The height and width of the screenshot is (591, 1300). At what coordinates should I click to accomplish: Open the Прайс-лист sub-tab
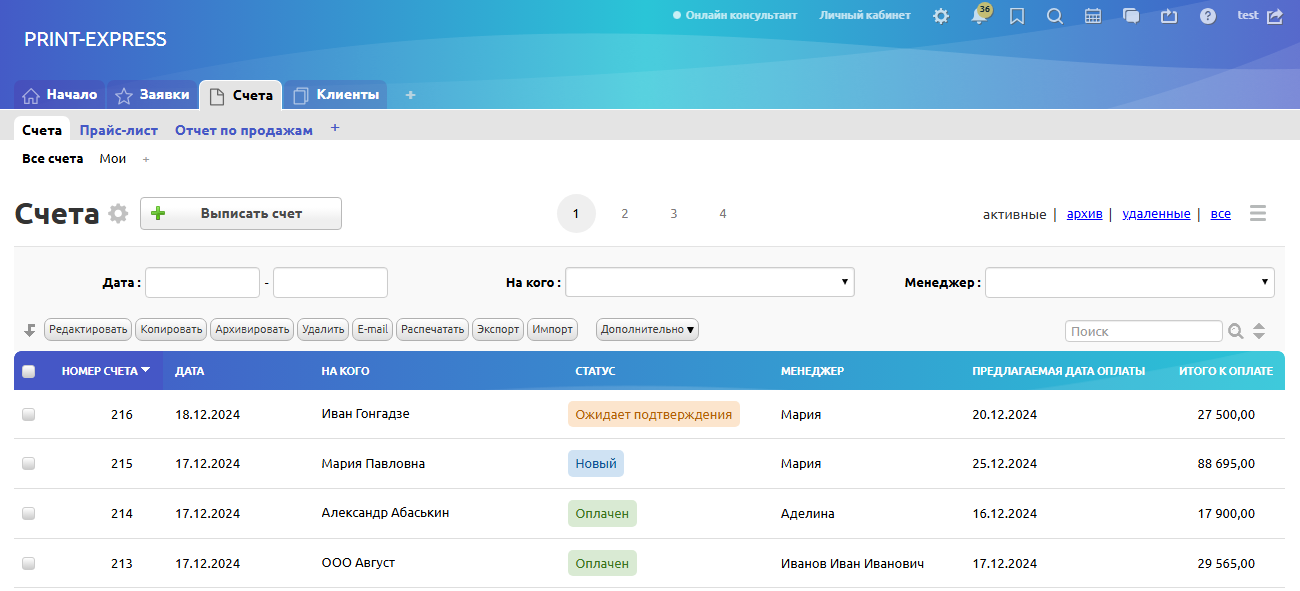(119, 130)
